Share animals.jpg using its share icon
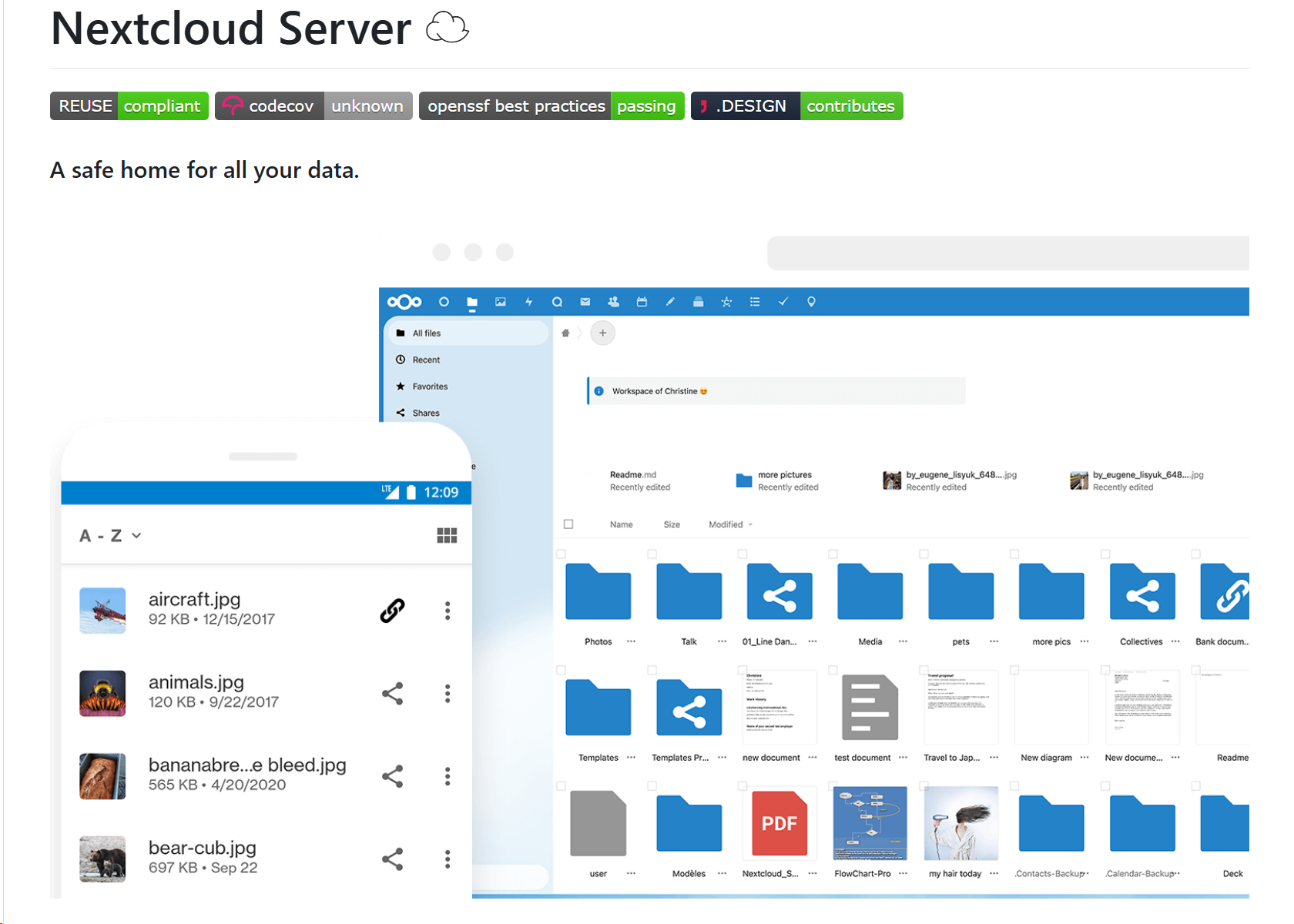Image resolution: width=1294 pixels, height=924 pixels. pos(392,694)
